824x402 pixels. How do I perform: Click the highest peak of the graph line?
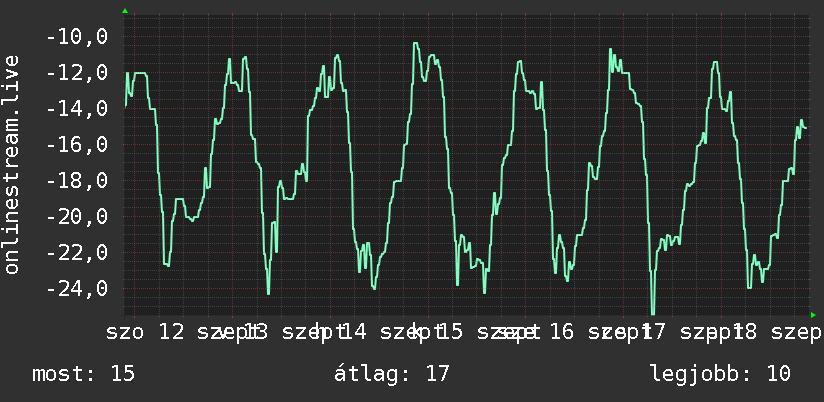[x=415, y=44]
